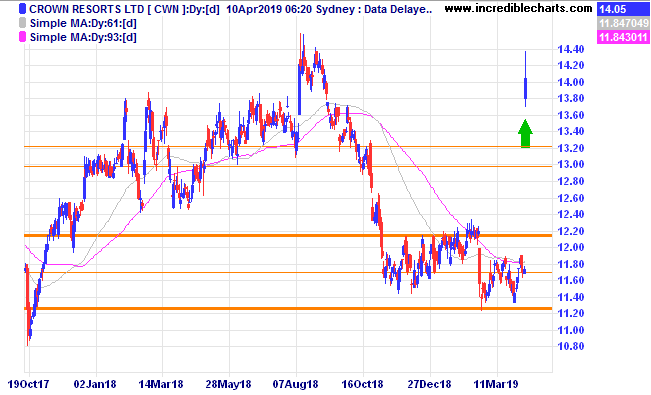Open the www.incrediblecharts.com link
Screen dimensions: 651x395
pyautogui.click(x=518, y=8)
